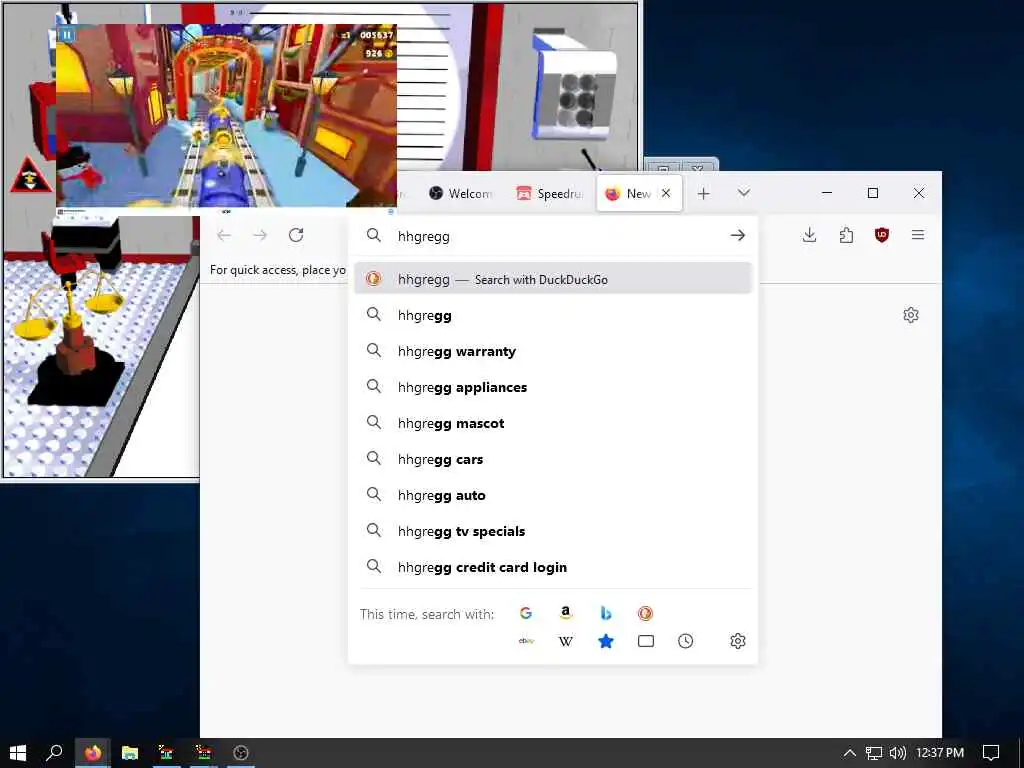The width and height of the screenshot is (1024, 768).
Task: Click into the address bar text 'hhgregg'
Action: [x=424, y=236]
